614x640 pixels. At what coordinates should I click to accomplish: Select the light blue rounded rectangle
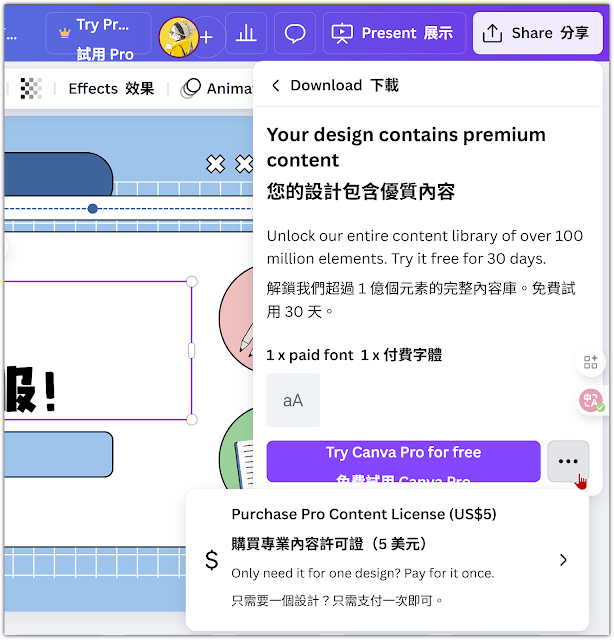[x=59, y=454]
